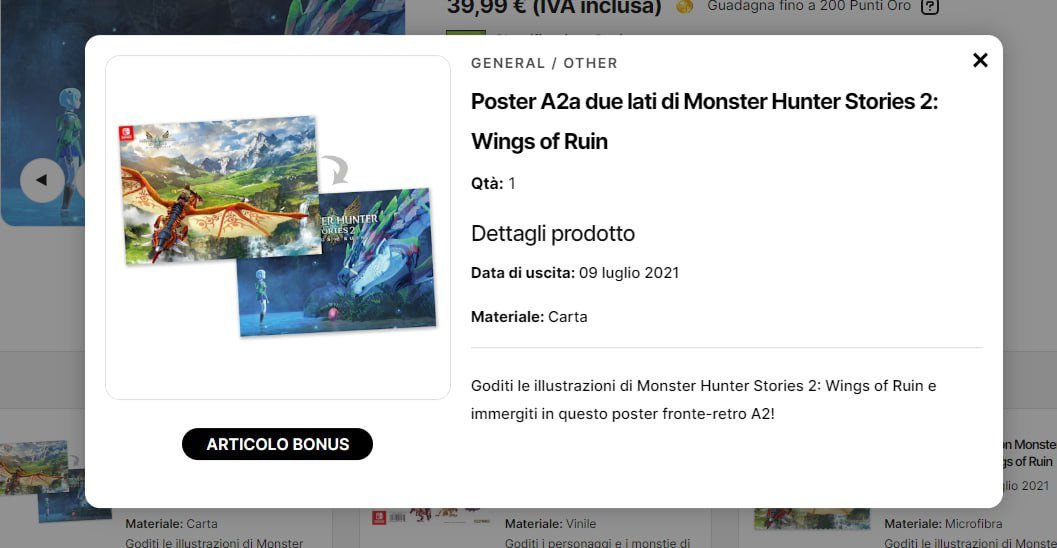Close the poster details popup
Screen dimensions: 1057x548
(x=980, y=61)
